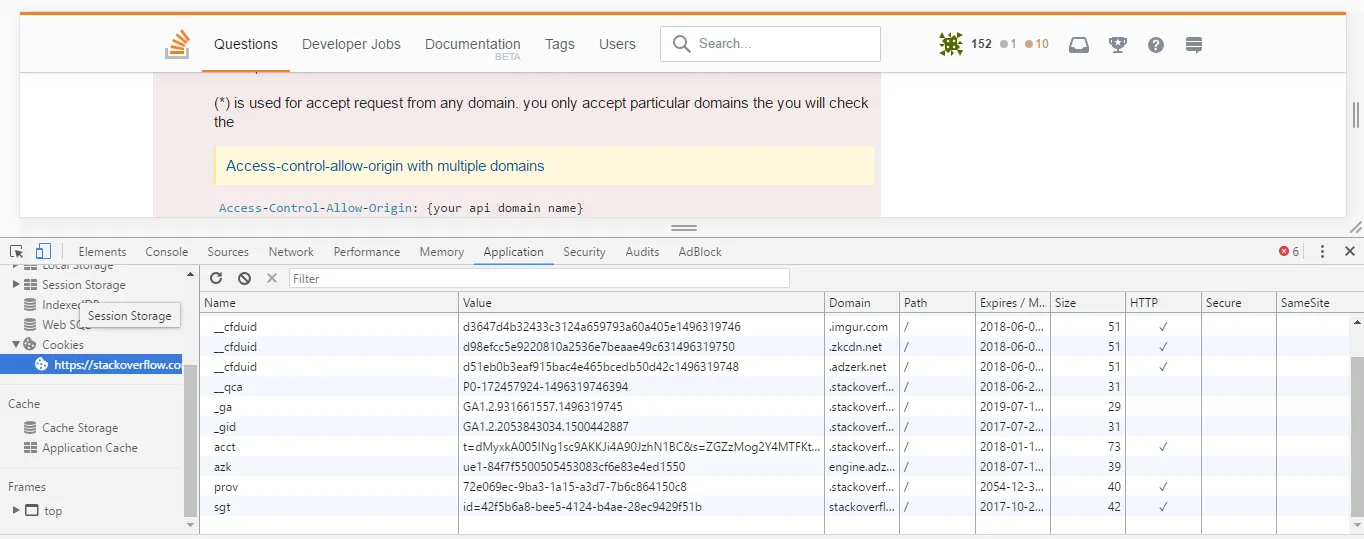The image size is (1364, 539).
Task: Open DevTools three-dot menu
Action: click(x=1322, y=252)
